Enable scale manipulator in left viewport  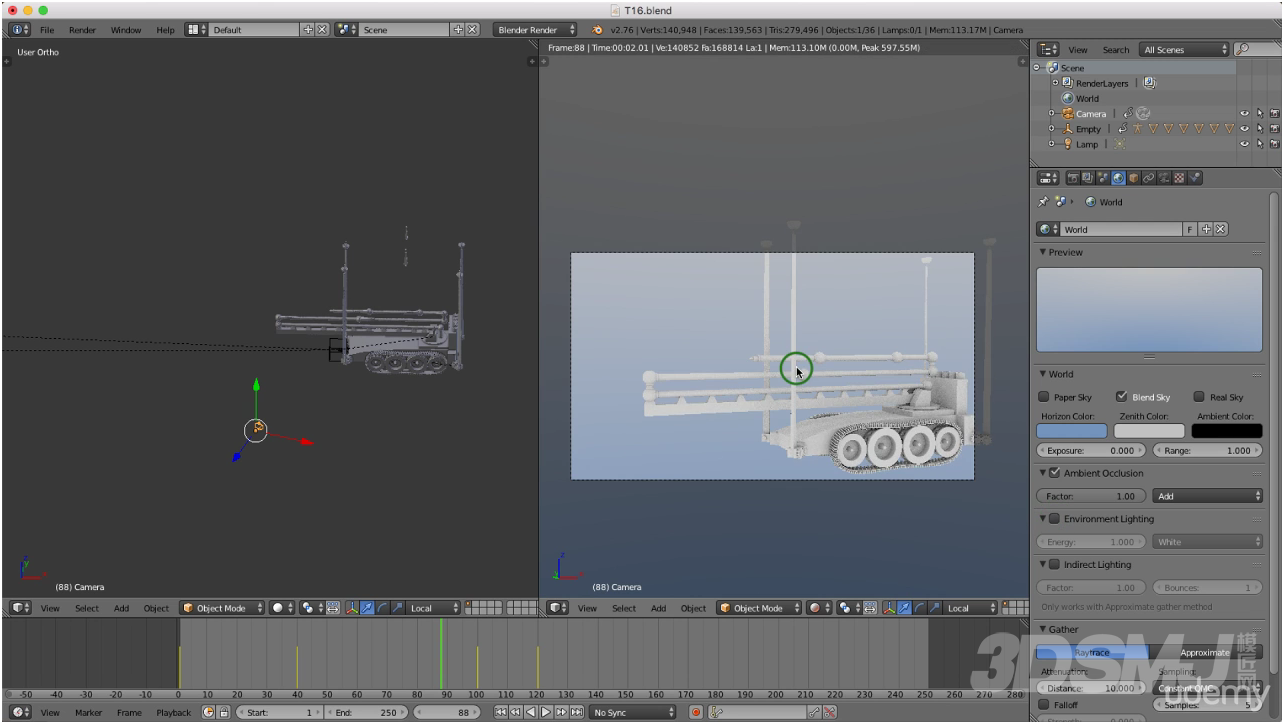[x=397, y=608]
